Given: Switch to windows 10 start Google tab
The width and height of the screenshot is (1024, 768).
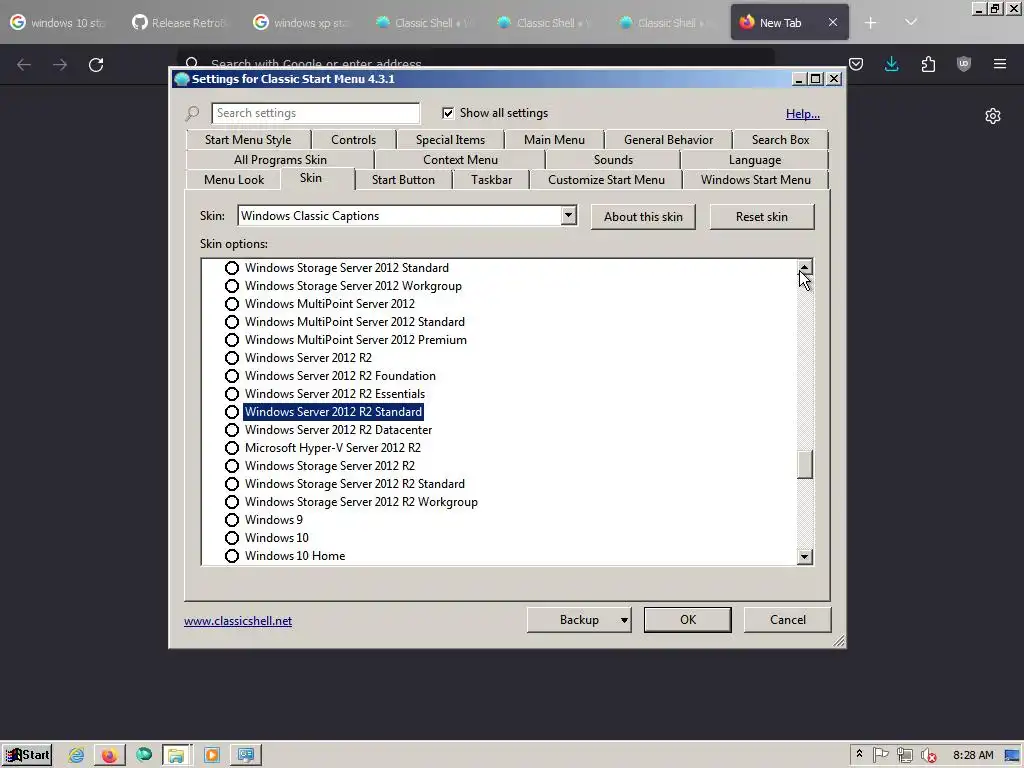Looking at the screenshot, I should pyautogui.click(x=57, y=23).
